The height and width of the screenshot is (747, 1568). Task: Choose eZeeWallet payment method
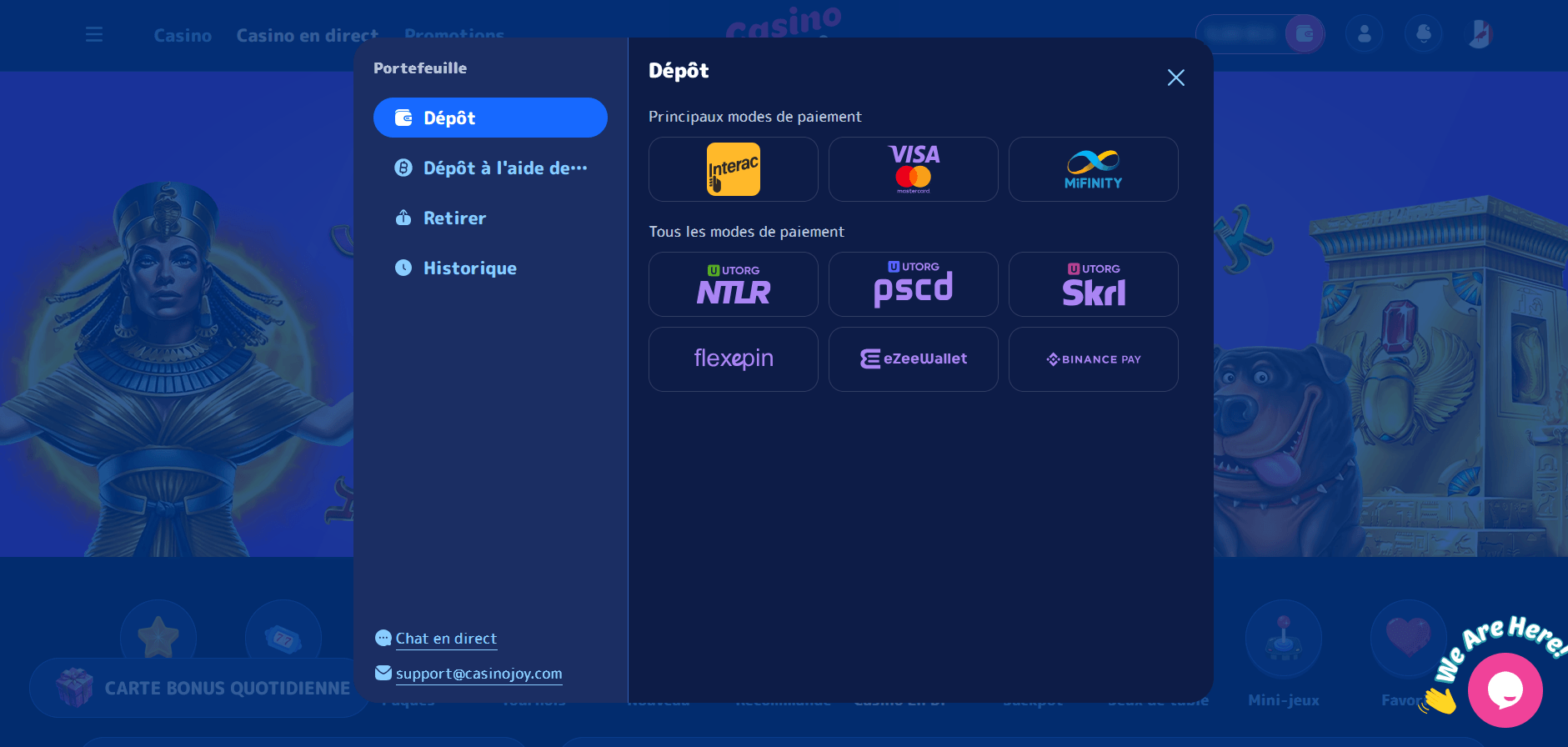coord(914,359)
